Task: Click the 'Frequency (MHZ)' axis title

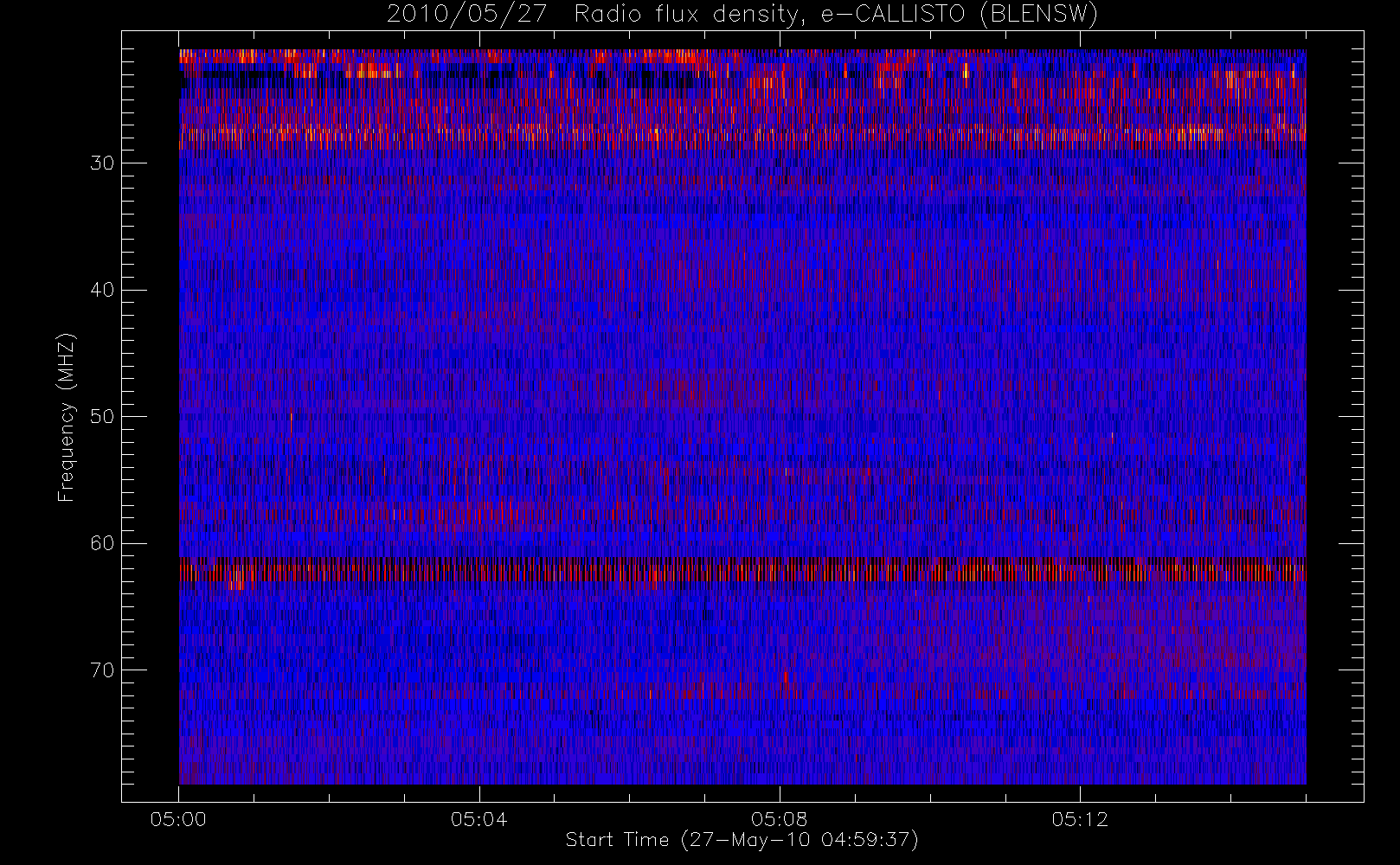Action: coord(66,417)
